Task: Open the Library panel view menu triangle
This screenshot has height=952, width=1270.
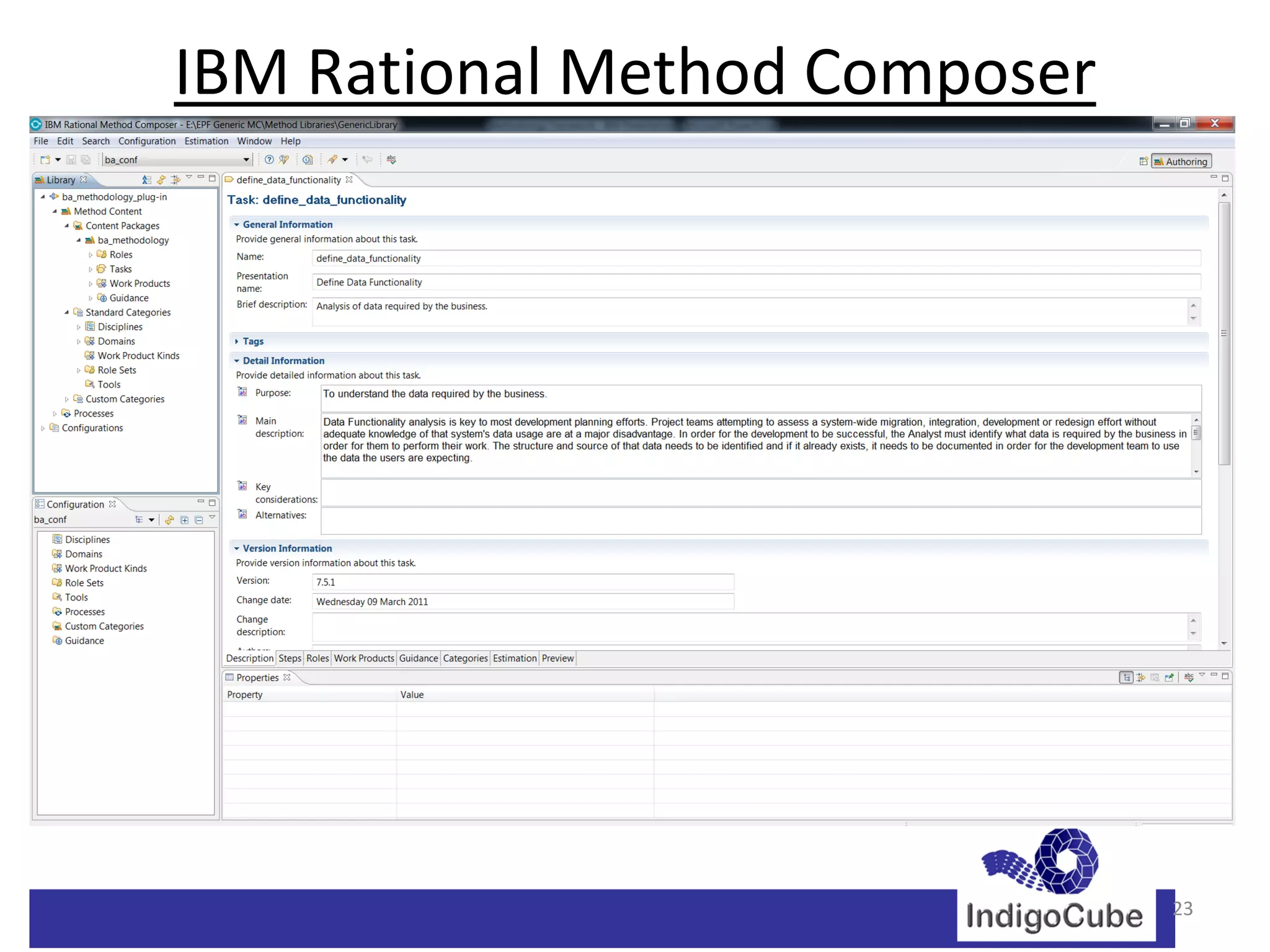Action: pyautogui.click(x=189, y=178)
